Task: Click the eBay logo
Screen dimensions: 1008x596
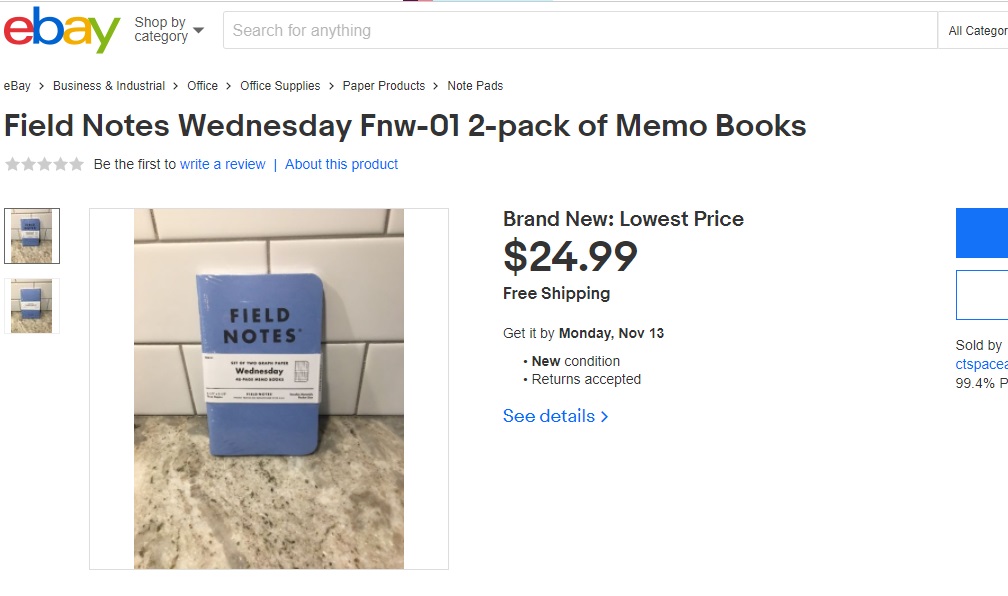Action: click(62, 30)
